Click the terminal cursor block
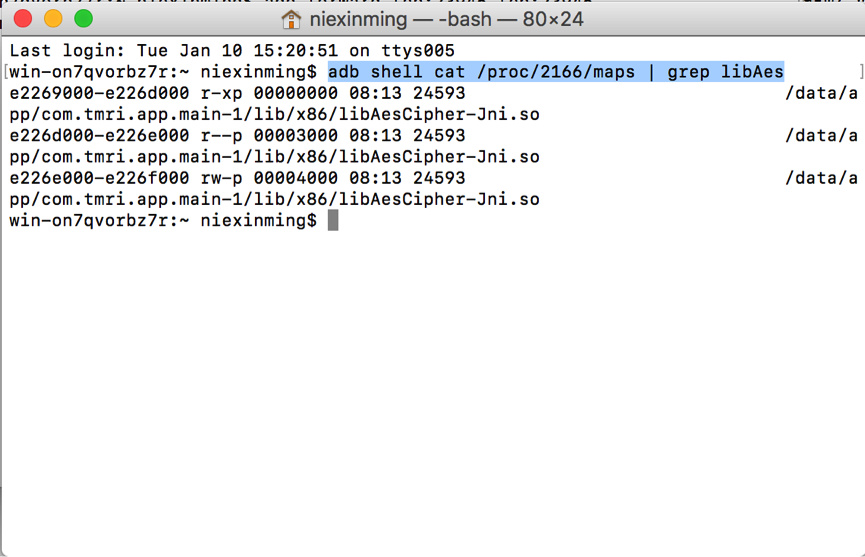This screenshot has width=865, height=557. (x=333, y=220)
